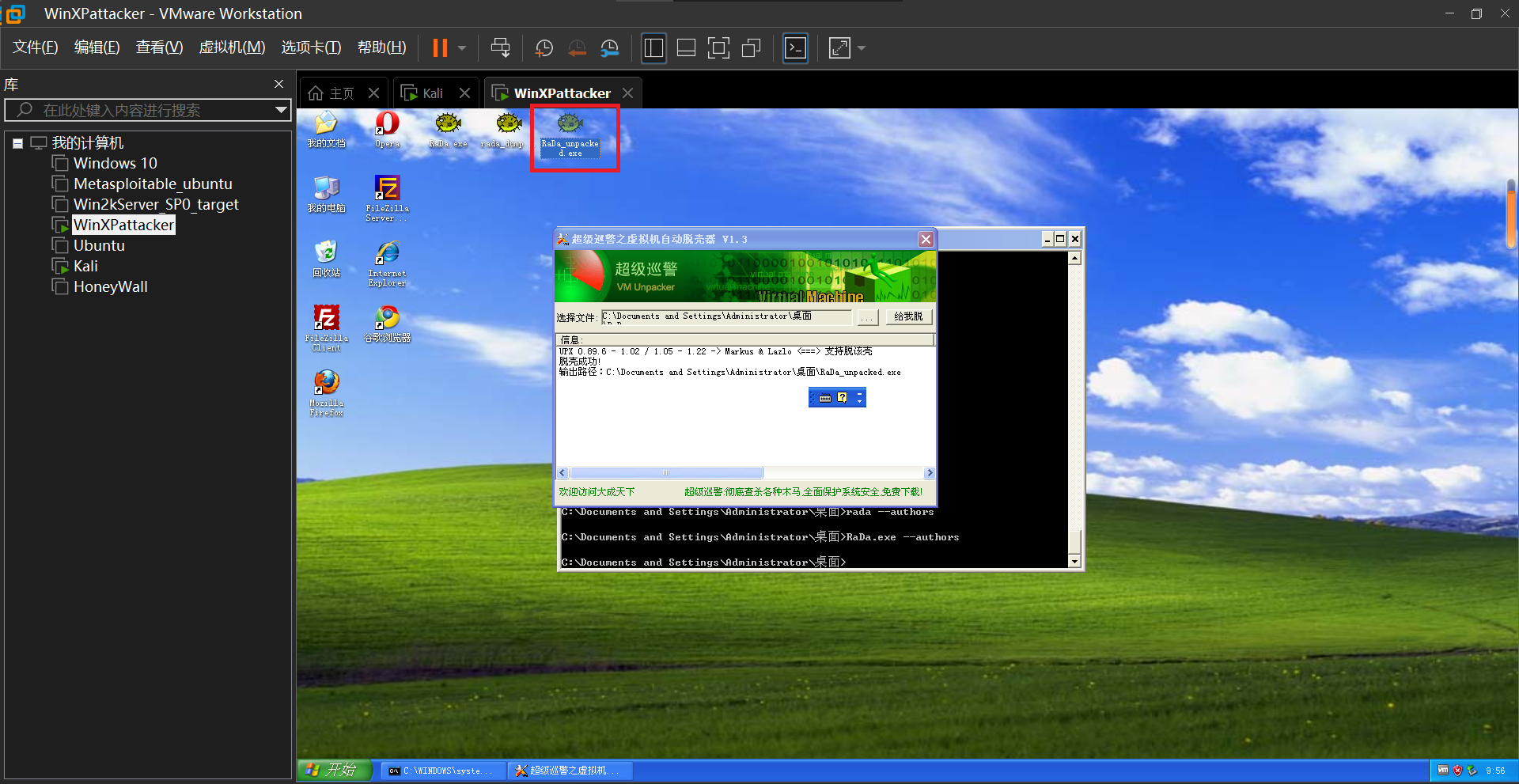Collapse the 我的计算机 tree node
This screenshot has width=1519, height=784.
(17, 144)
